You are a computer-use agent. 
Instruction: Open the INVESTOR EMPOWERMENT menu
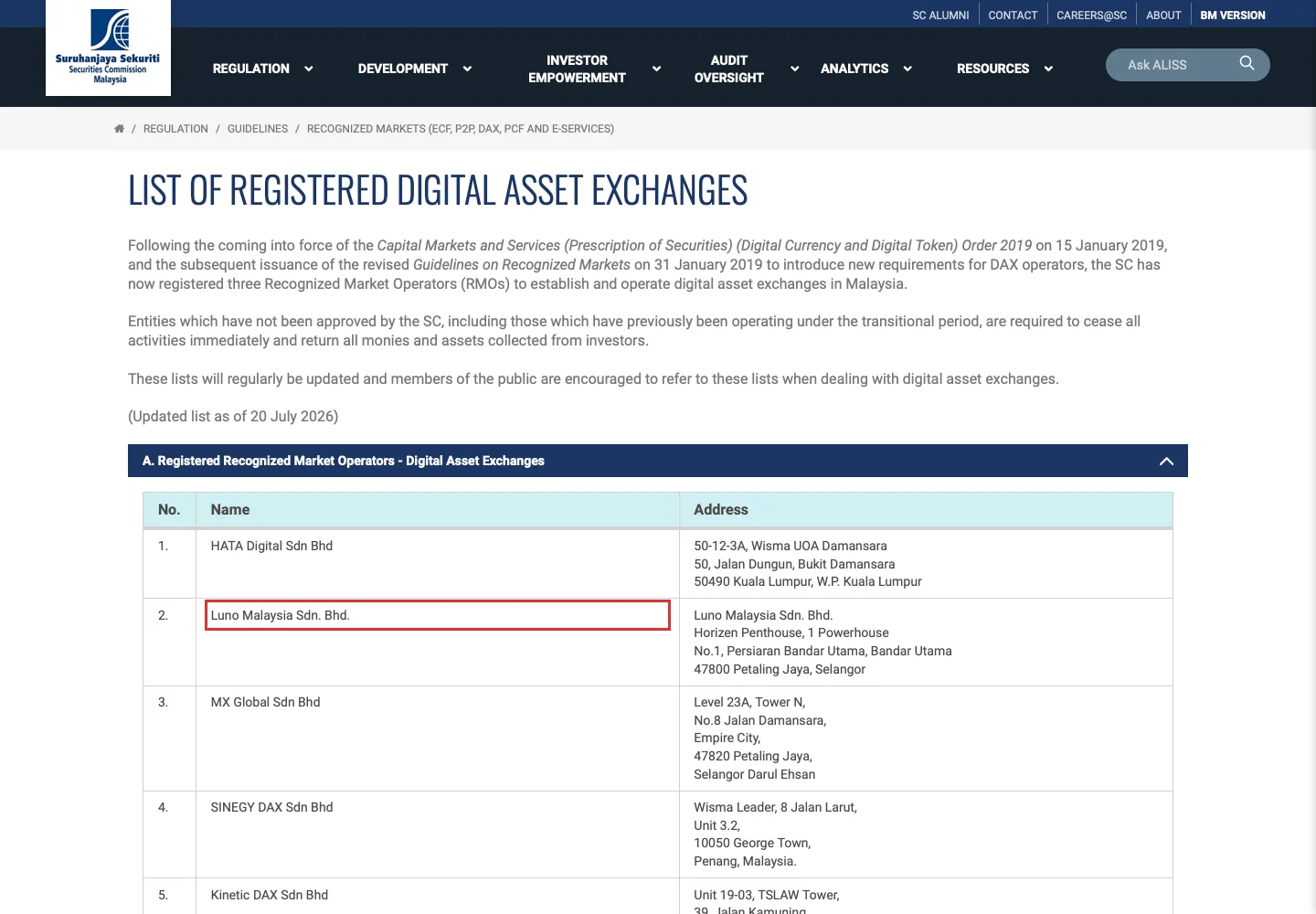(x=577, y=69)
